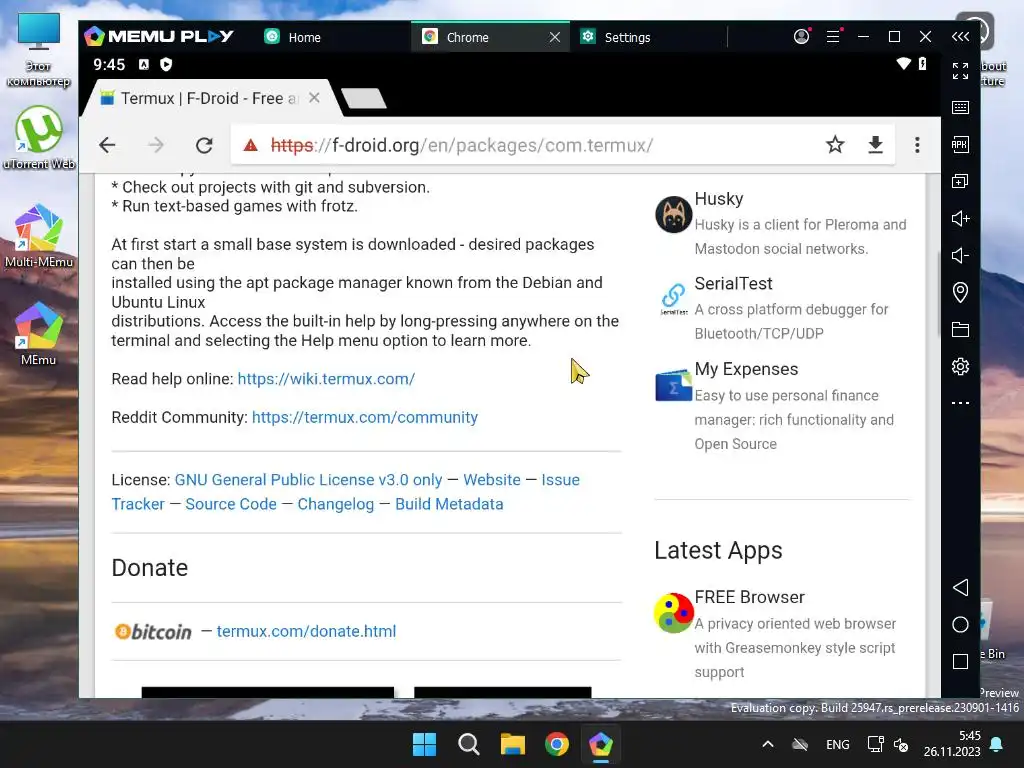
Task: Go back in Chrome browser
Action: (x=107, y=145)
